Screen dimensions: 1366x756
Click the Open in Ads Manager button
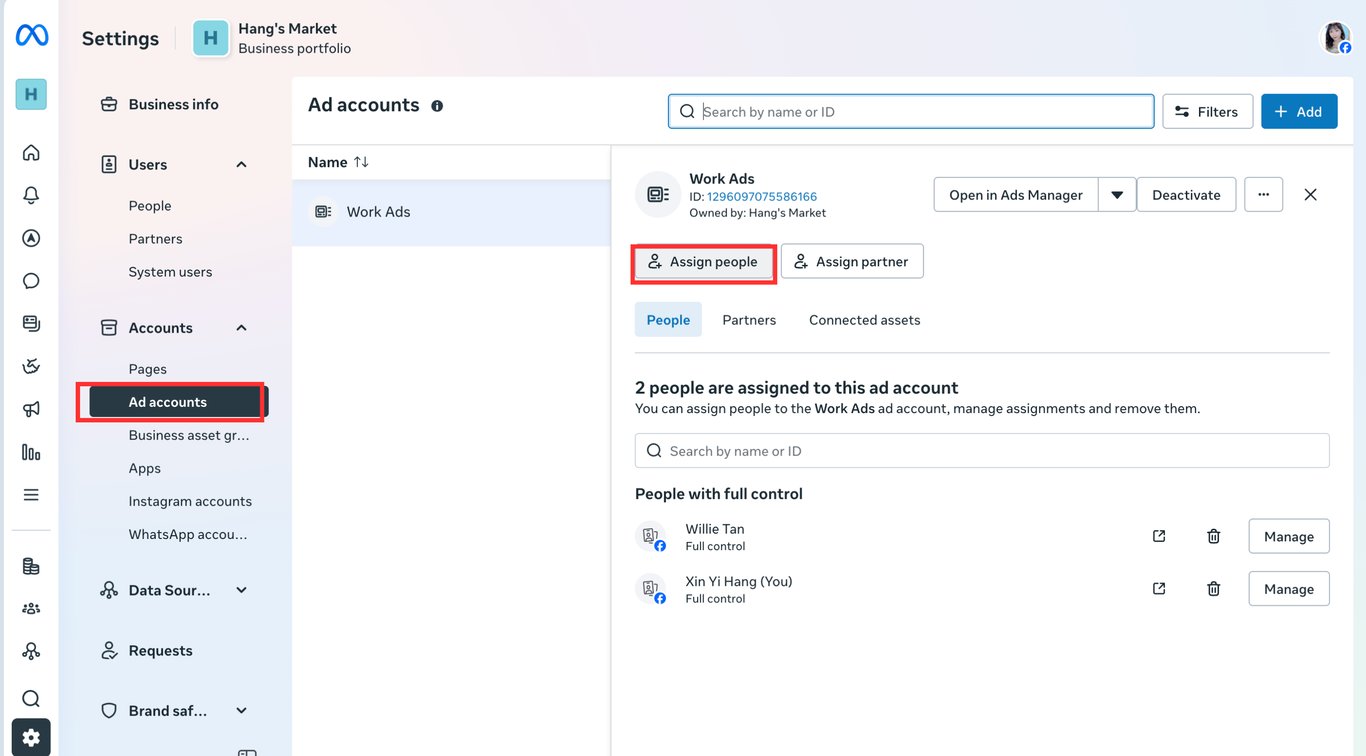(x=1016, y=195)
